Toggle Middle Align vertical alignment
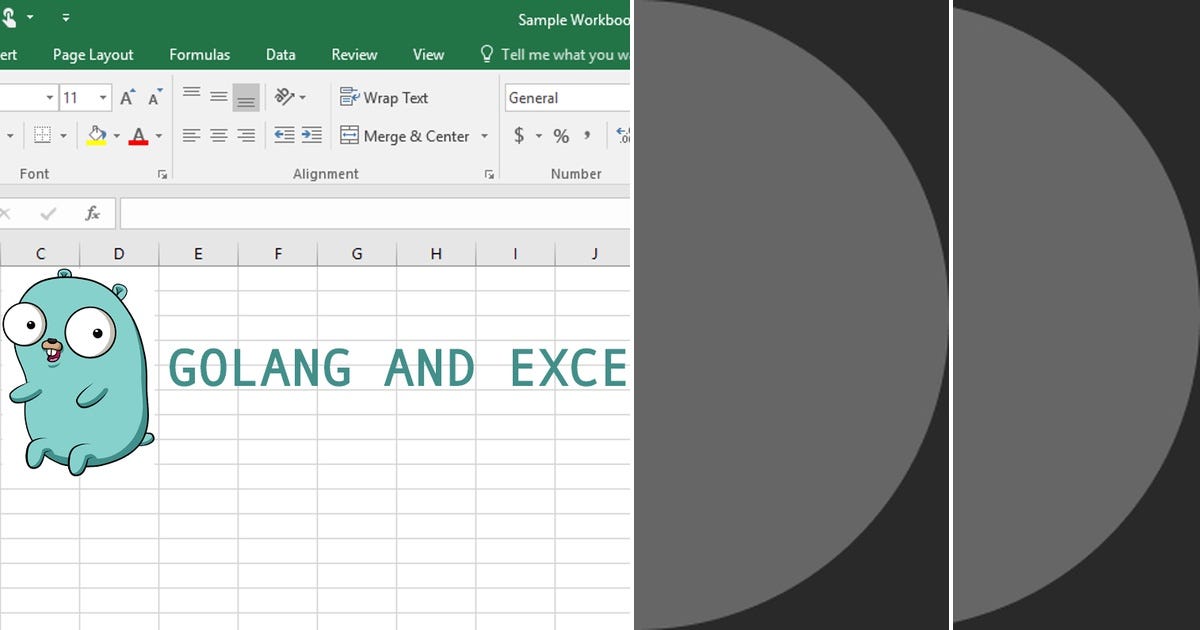This screenshot has height=630, width=1200. [218, 96]
